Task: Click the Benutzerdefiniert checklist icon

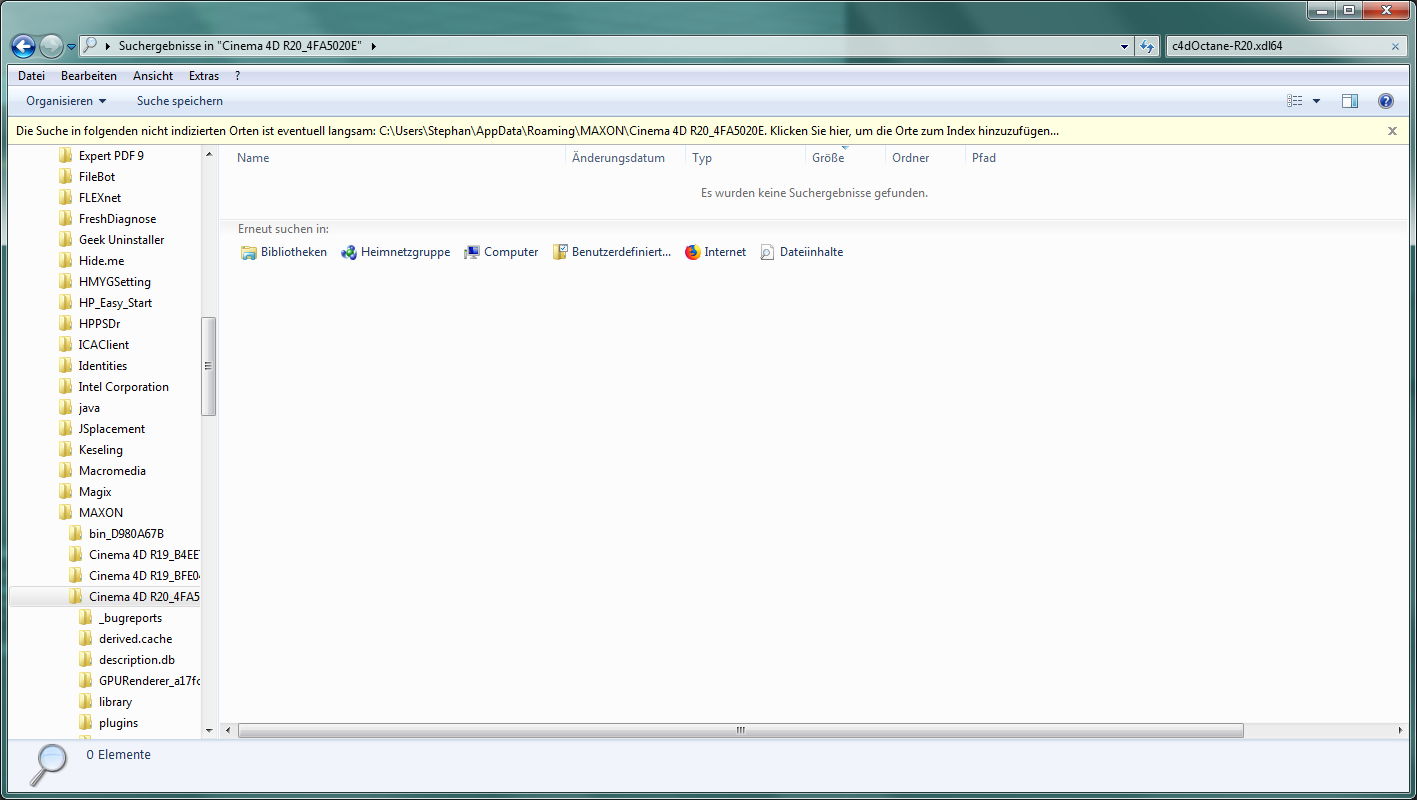Action: (x=561, y=252)
